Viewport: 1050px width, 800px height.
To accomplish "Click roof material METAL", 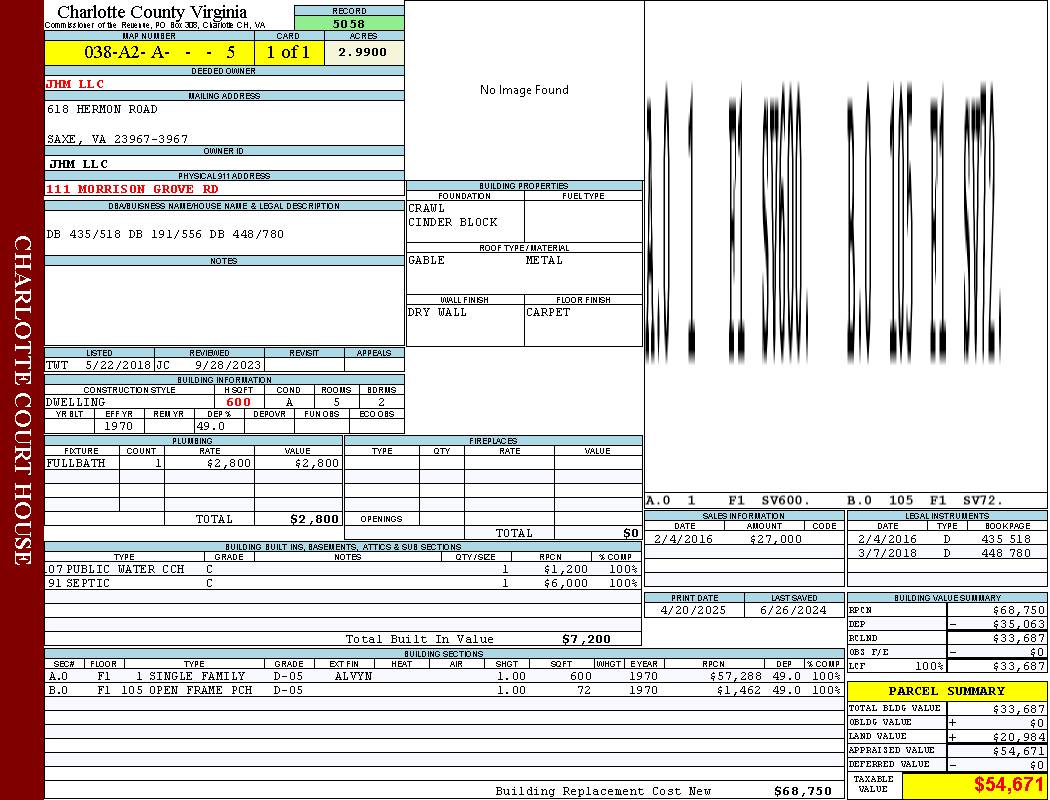I will [544, 260].
